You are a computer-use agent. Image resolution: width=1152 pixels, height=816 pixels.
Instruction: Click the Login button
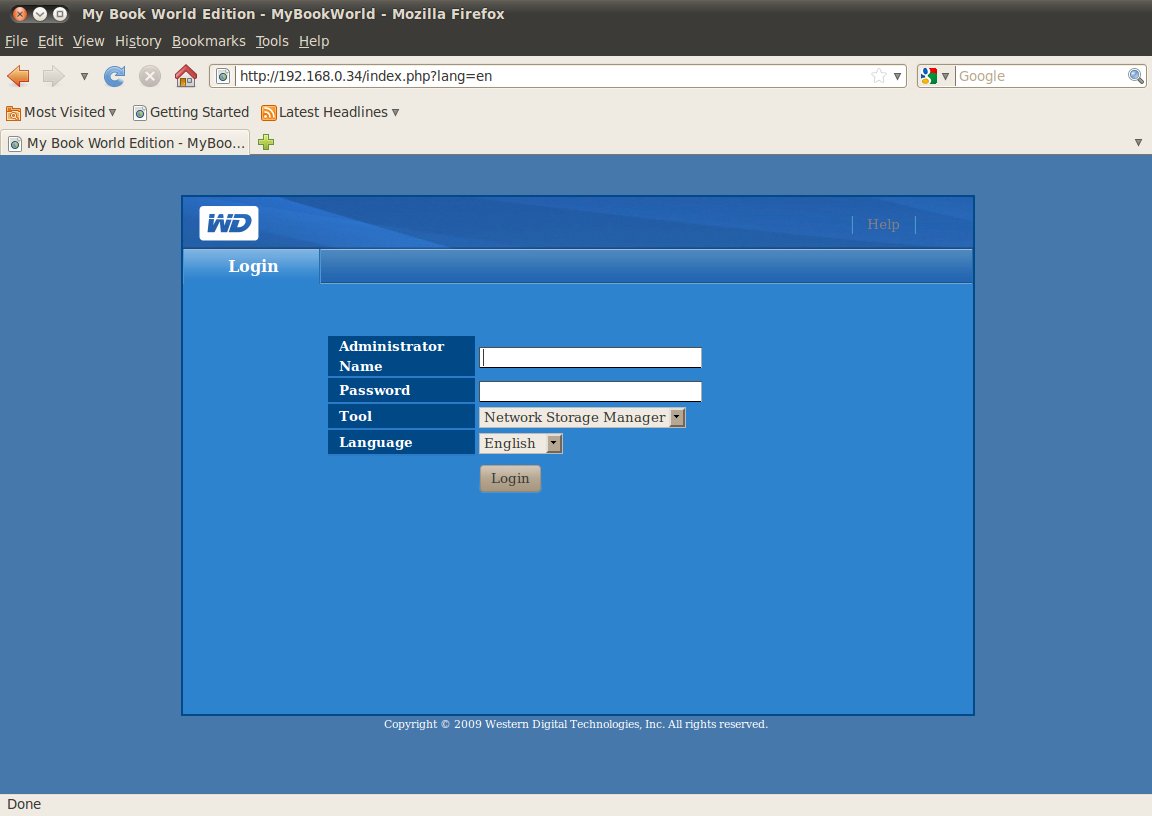[x=510, y=478]
